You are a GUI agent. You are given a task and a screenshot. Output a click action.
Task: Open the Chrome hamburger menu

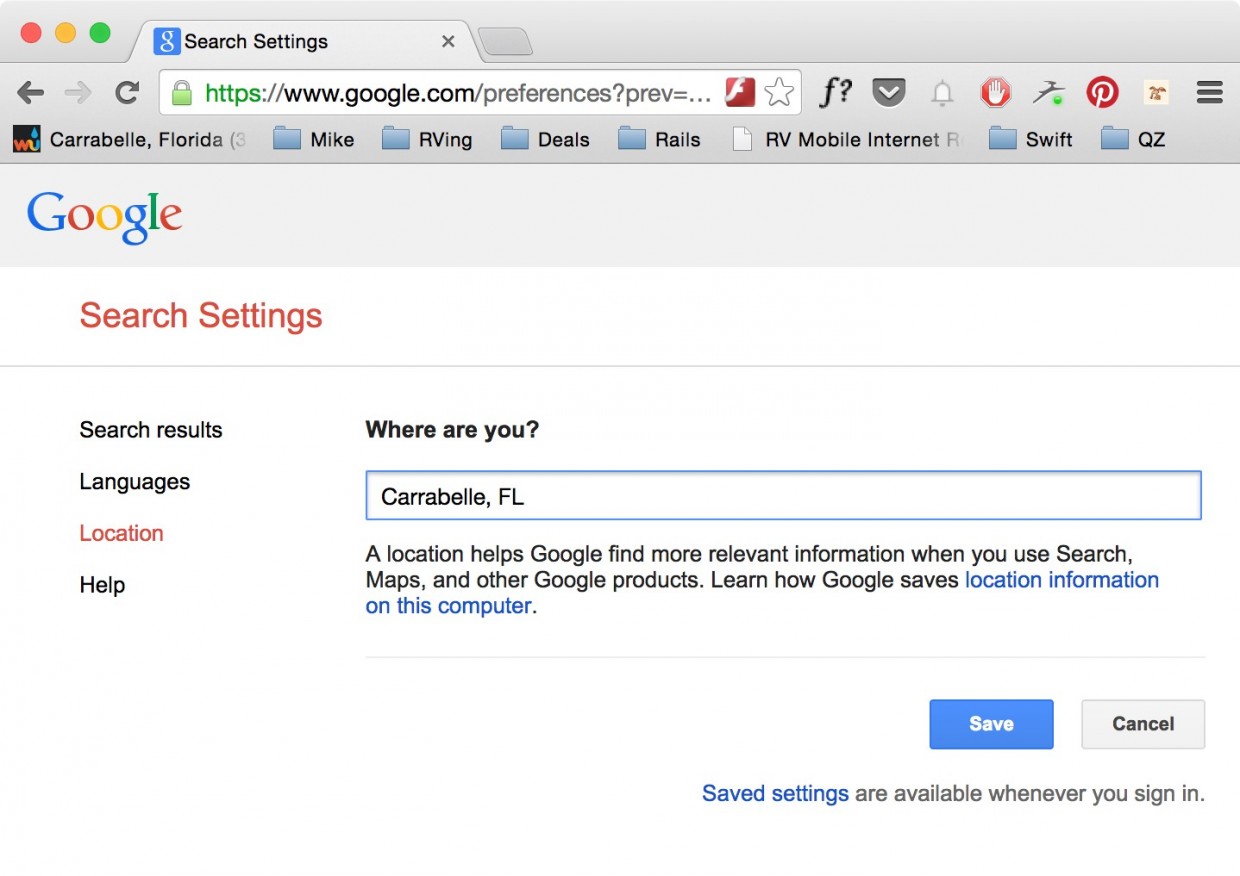[1210, 93]
